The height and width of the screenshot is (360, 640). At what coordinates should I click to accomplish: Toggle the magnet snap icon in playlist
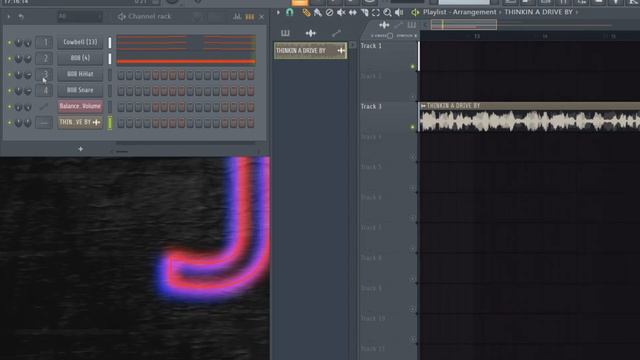[x=290, y=12]
